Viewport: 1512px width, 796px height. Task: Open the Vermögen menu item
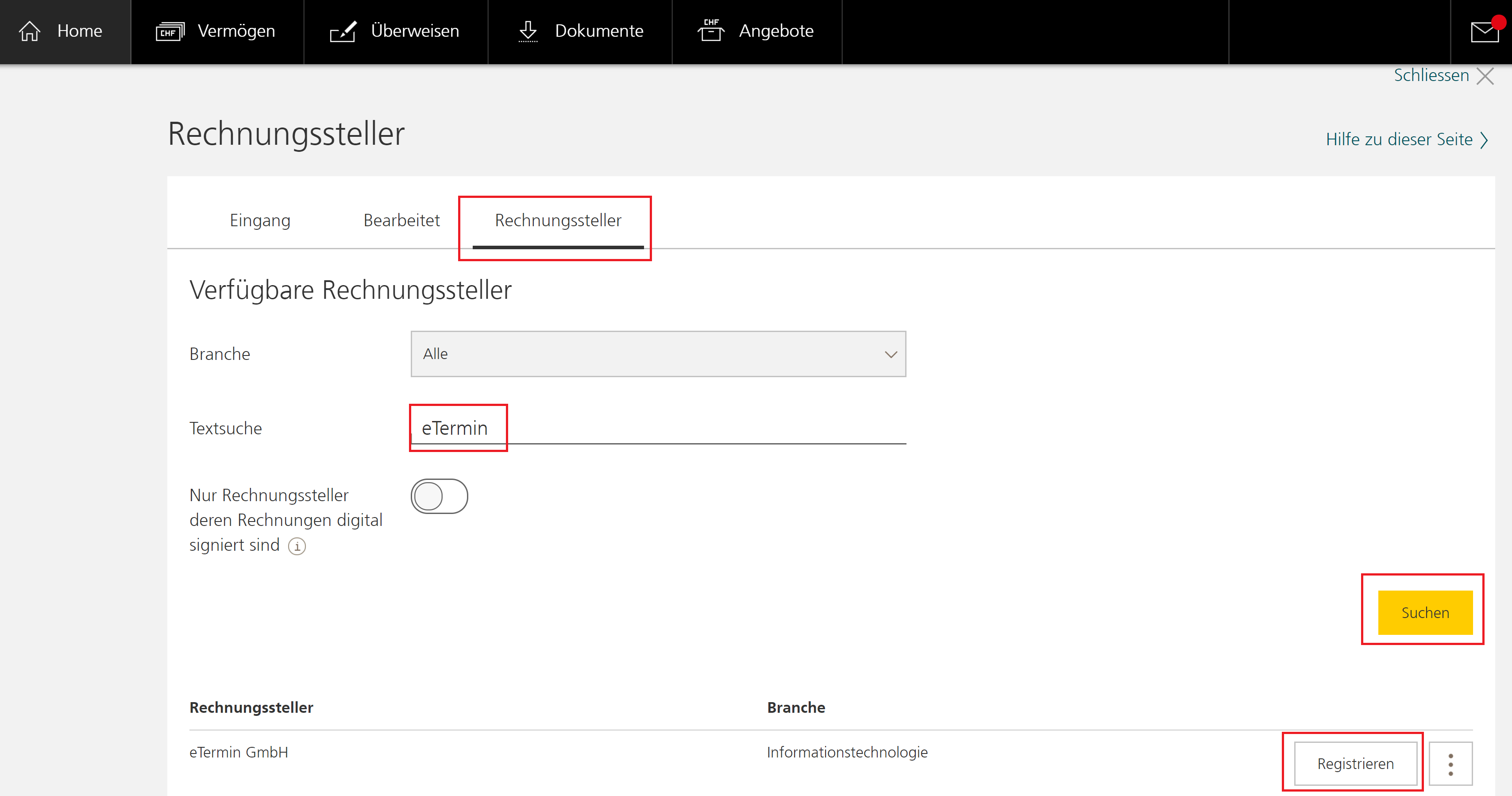pos(218,32)
